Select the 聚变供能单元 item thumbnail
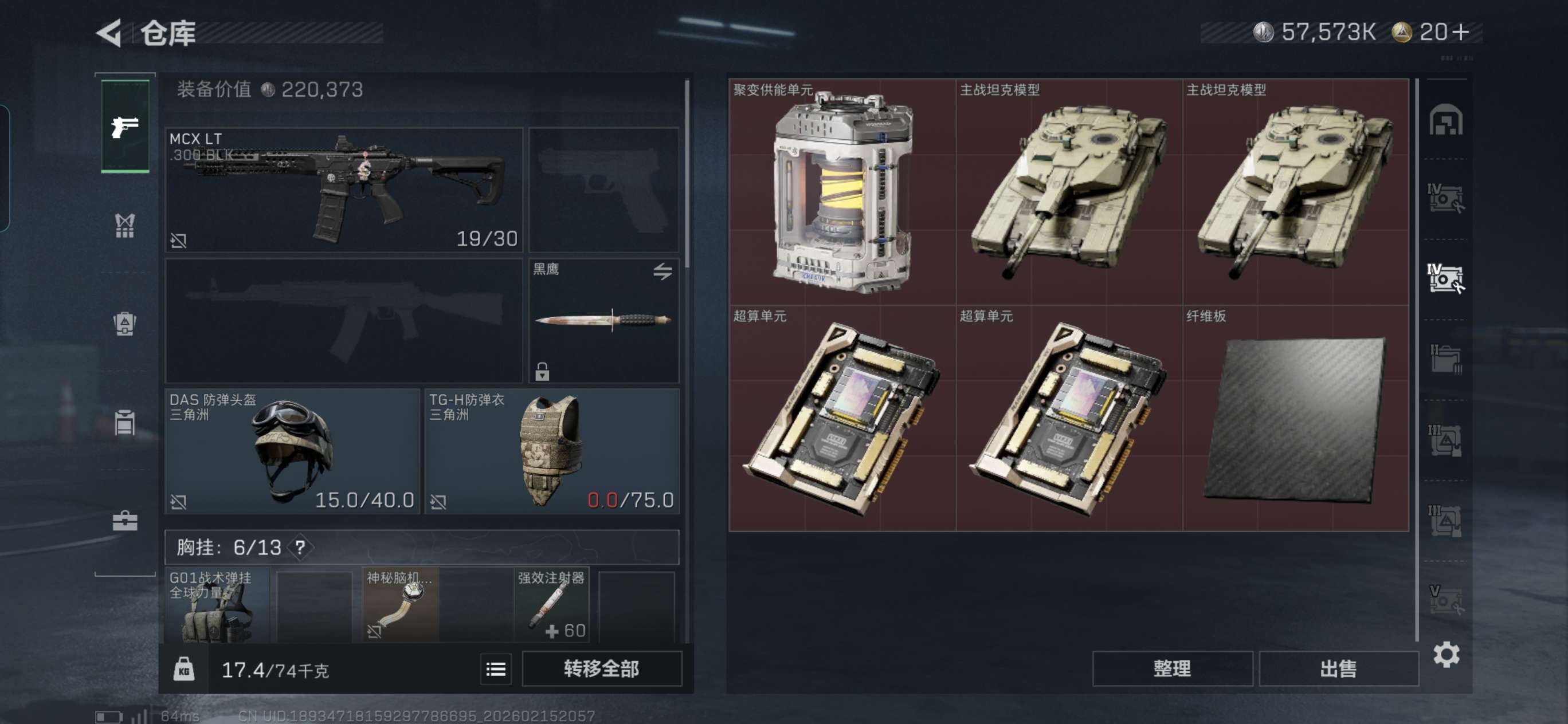The image size is (1568, 724). (x=842, y=192)
